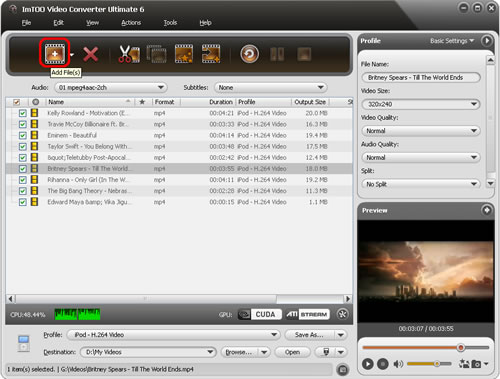Open the Audio Quality dropdown
500x379 pixels.
tap(421, 158)
